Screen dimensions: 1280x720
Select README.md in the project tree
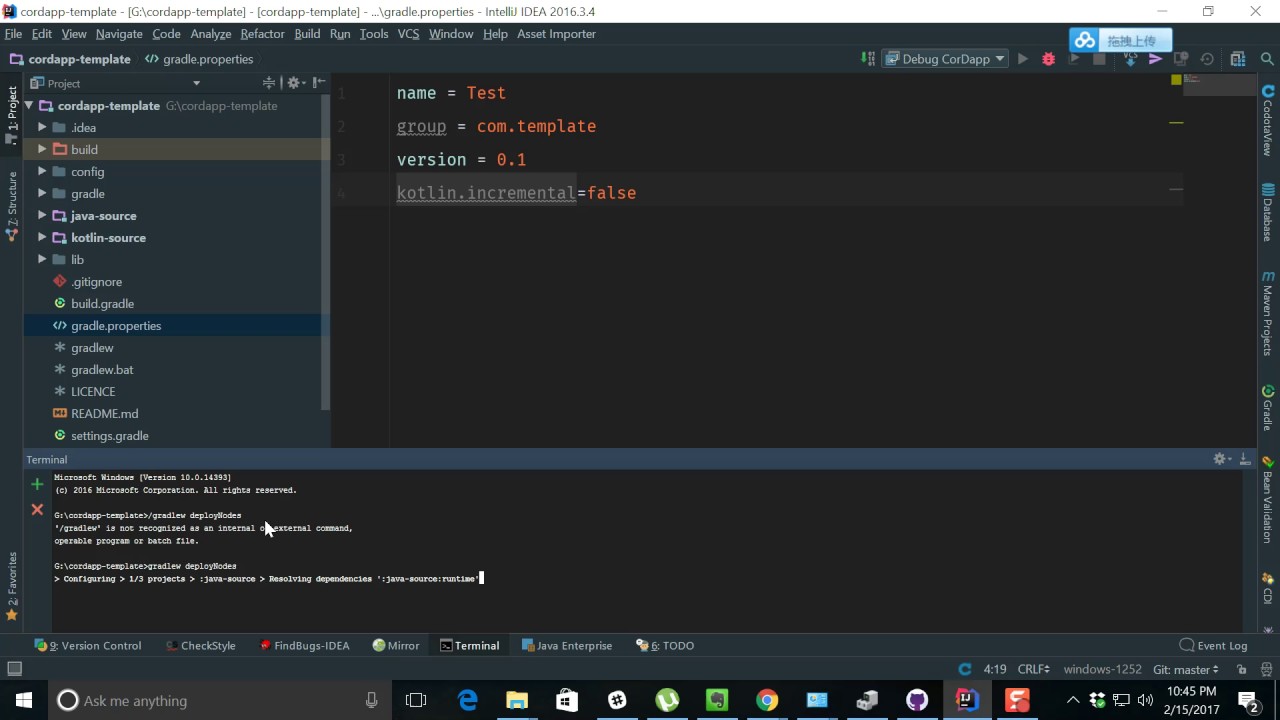click(104, 413)
